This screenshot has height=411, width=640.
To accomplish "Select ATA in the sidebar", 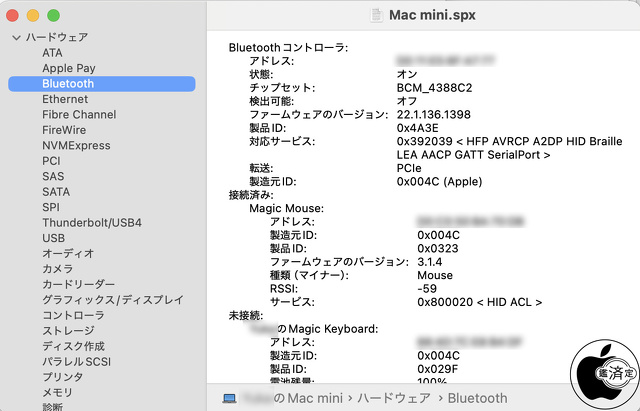I will (x=52, y=53).
